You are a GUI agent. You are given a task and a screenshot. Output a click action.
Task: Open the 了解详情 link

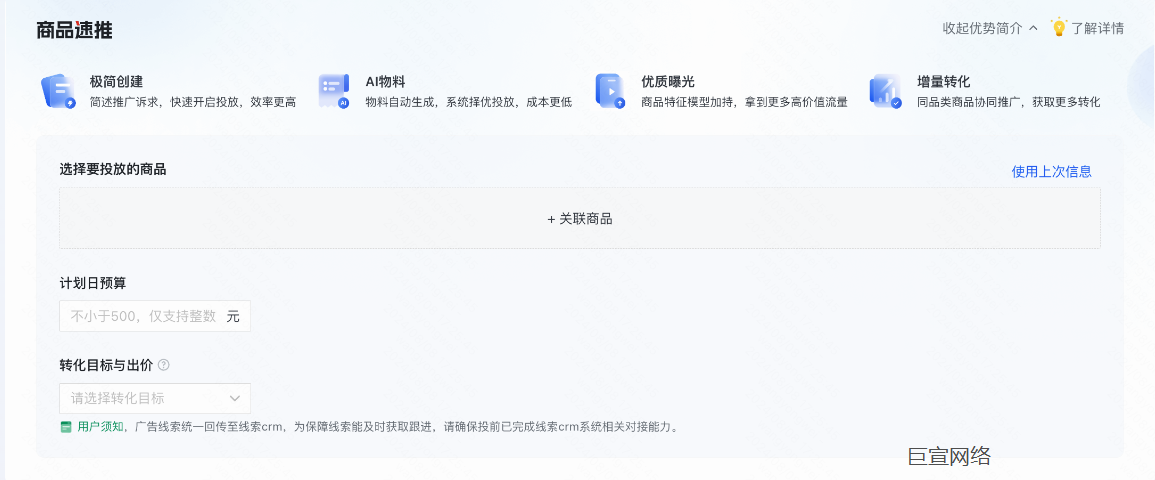pyautogui.click(x=1097, y=28)
